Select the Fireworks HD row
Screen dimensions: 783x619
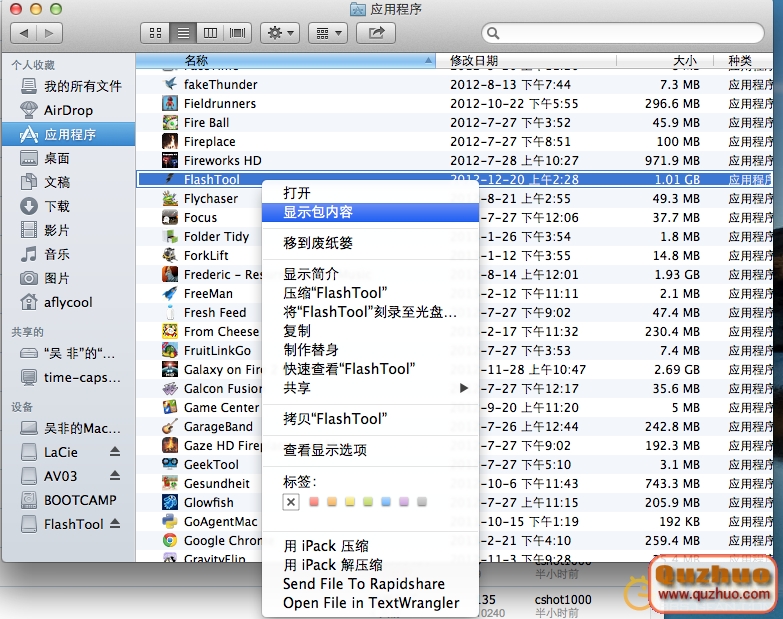454,160
